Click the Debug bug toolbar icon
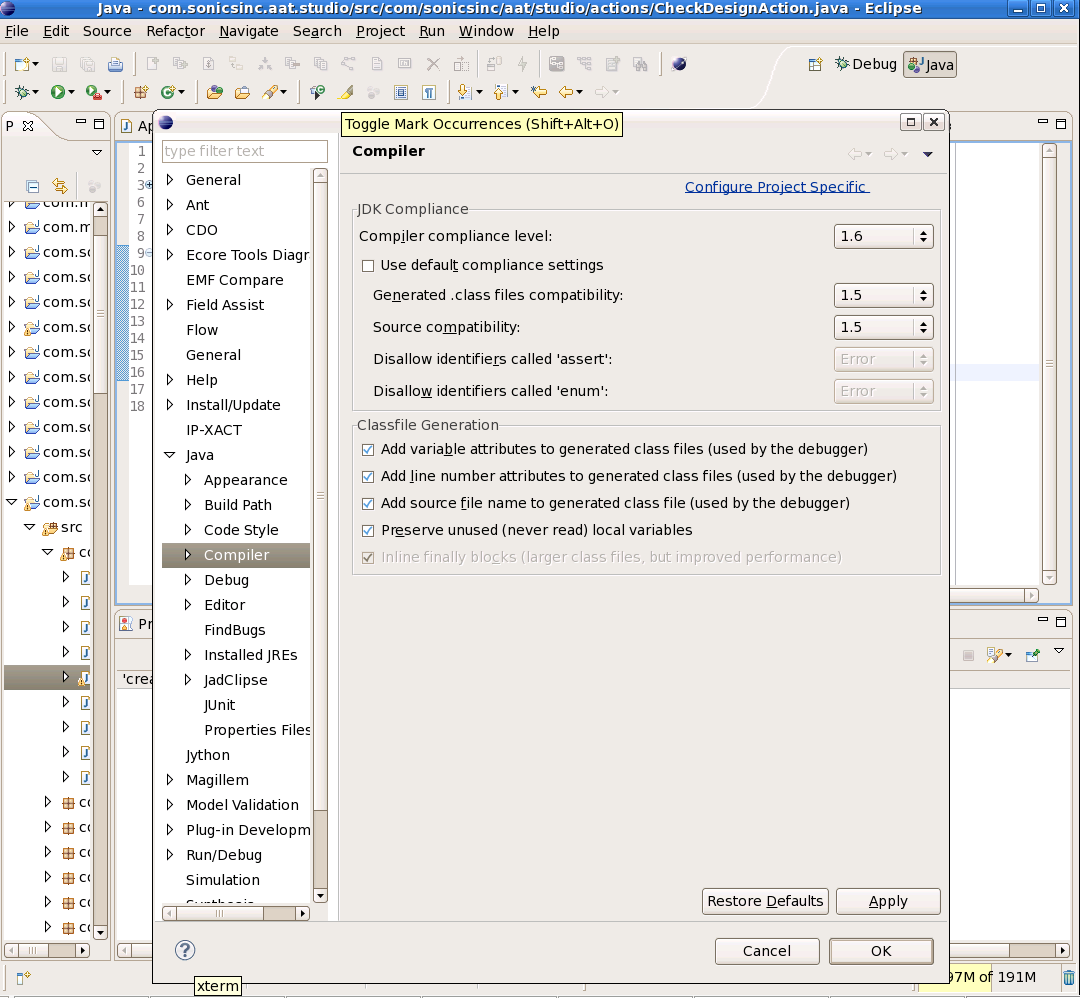Viewport: 1080px width, 998px height. pyautogui.click(x=22, y=92)
